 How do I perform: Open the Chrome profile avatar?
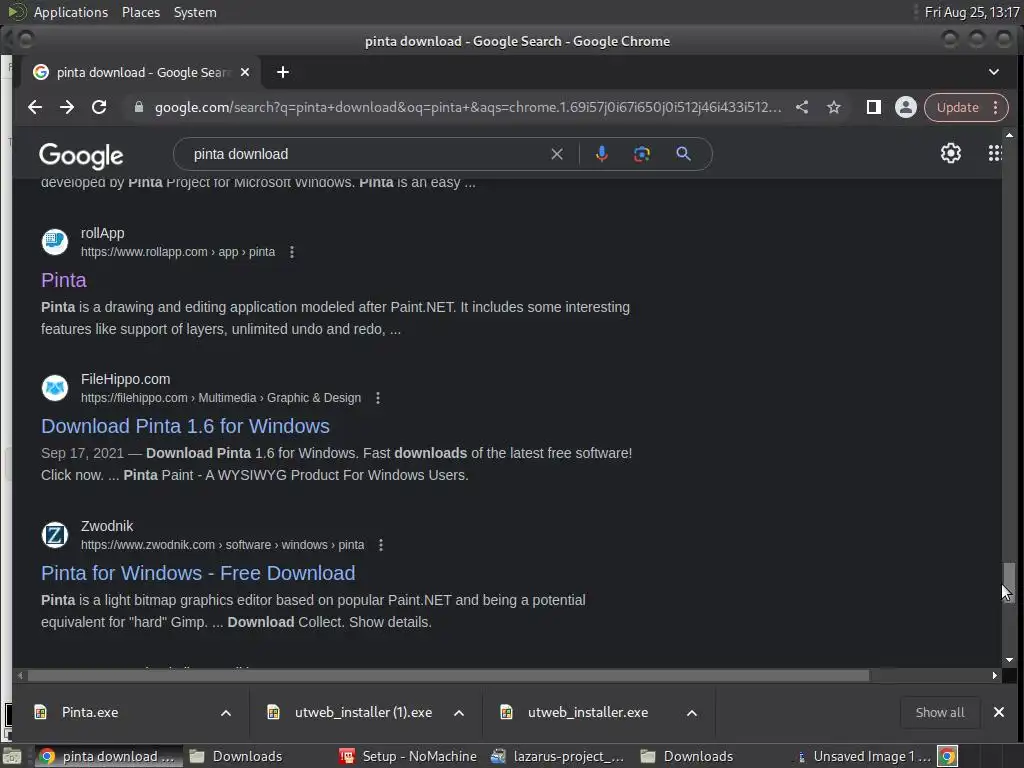click(905, 107)
